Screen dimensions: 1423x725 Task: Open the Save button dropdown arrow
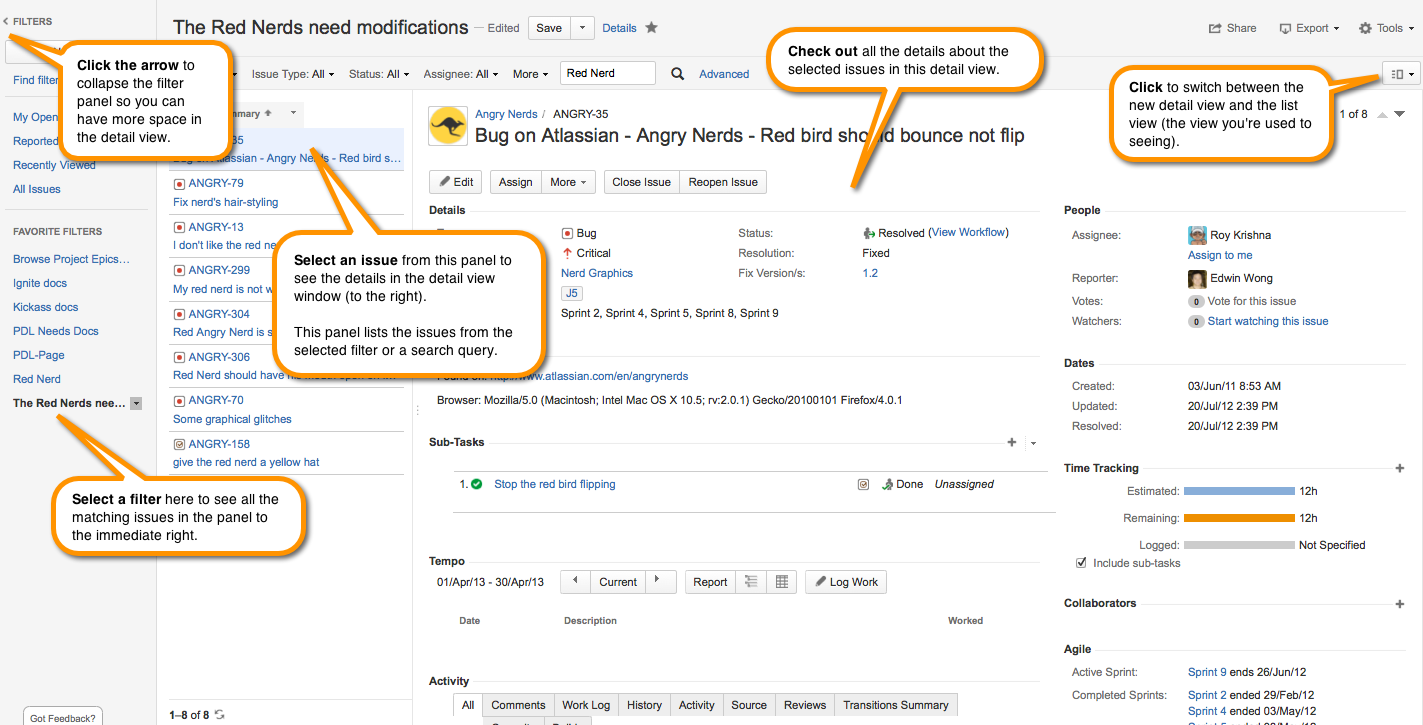click(x=582, y=28)
